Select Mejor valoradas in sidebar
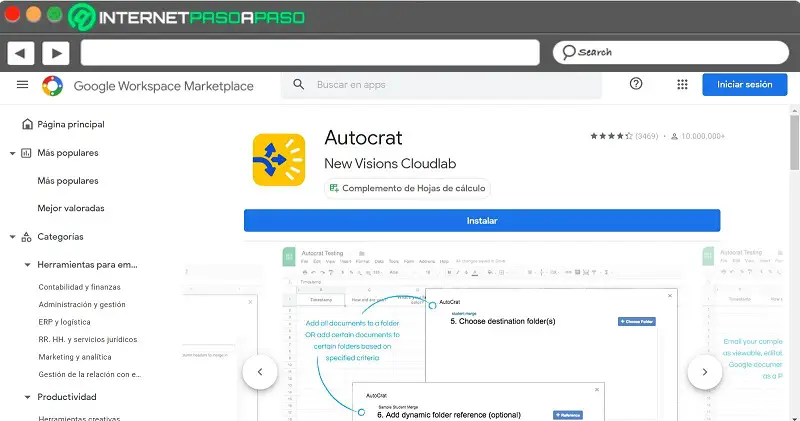800x421 pixels. (x=71, y=208)
